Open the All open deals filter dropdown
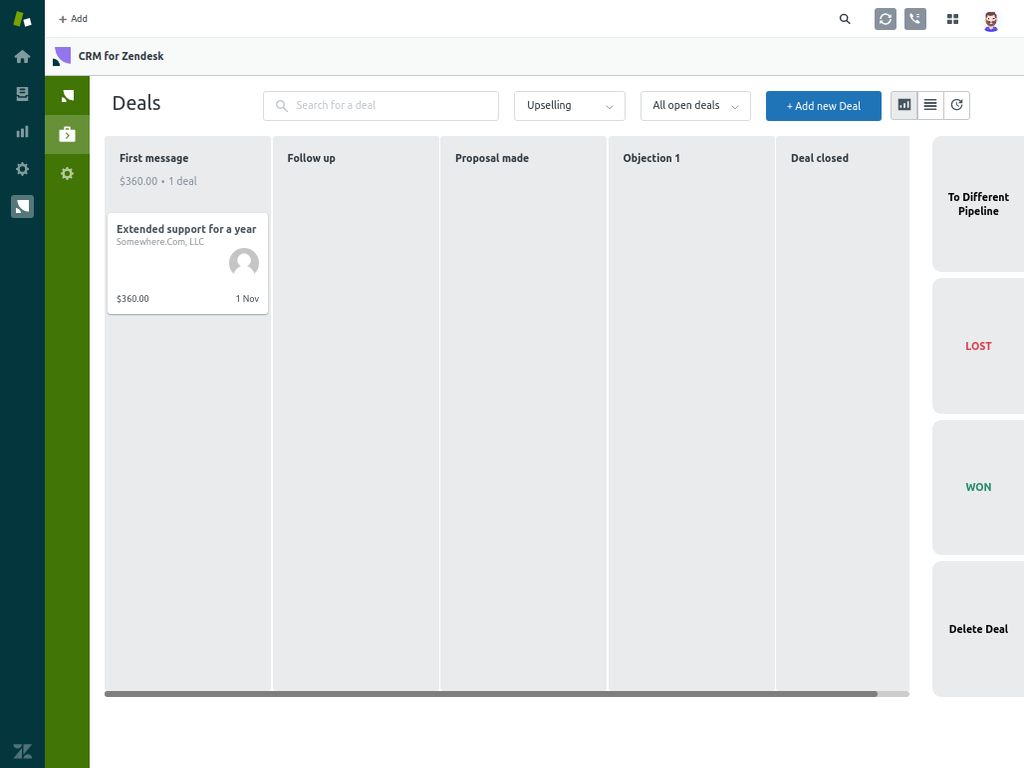This screenshot has width=1024, height=768. [695, 106]
